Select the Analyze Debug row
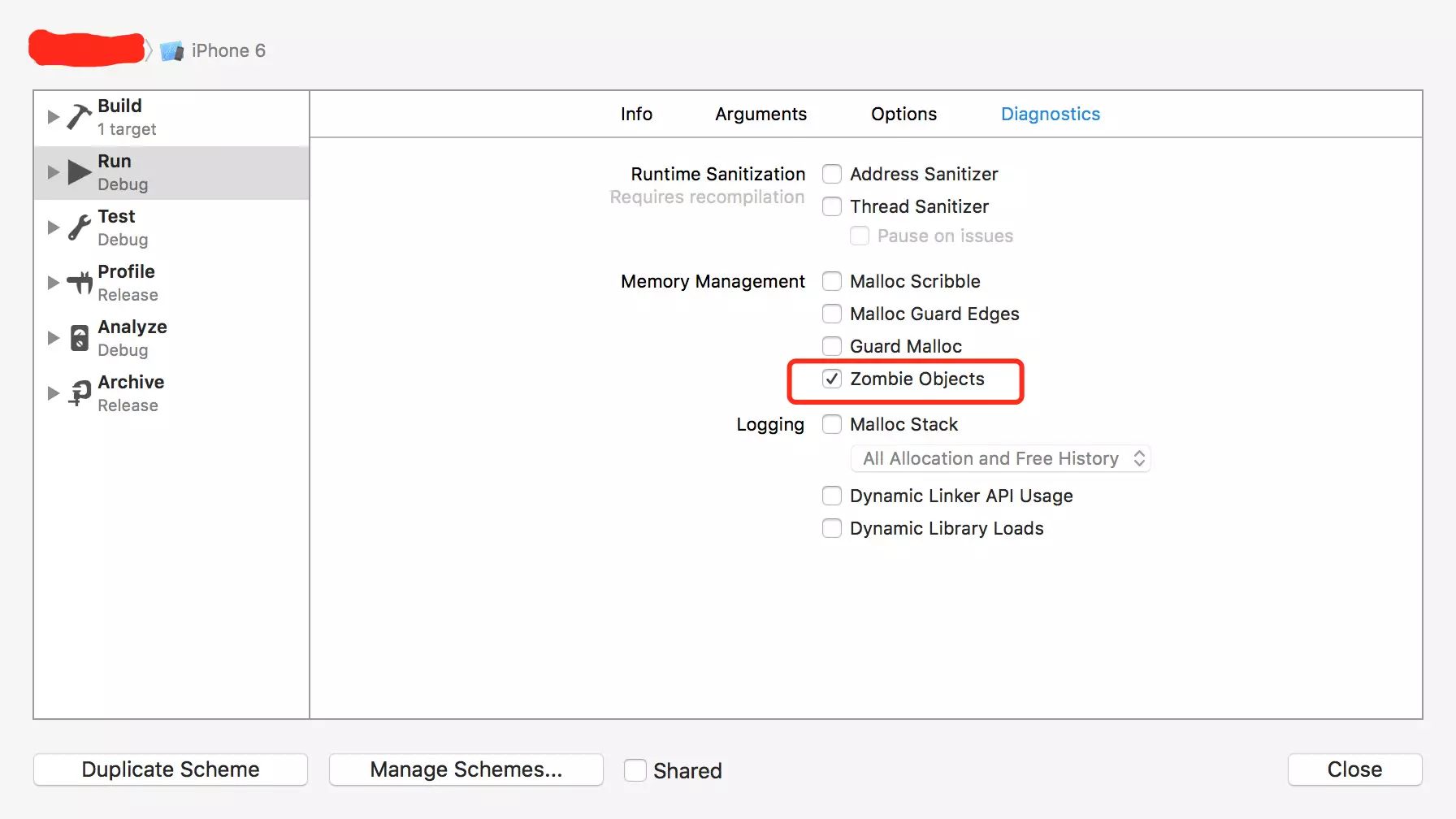 point(171,338)
